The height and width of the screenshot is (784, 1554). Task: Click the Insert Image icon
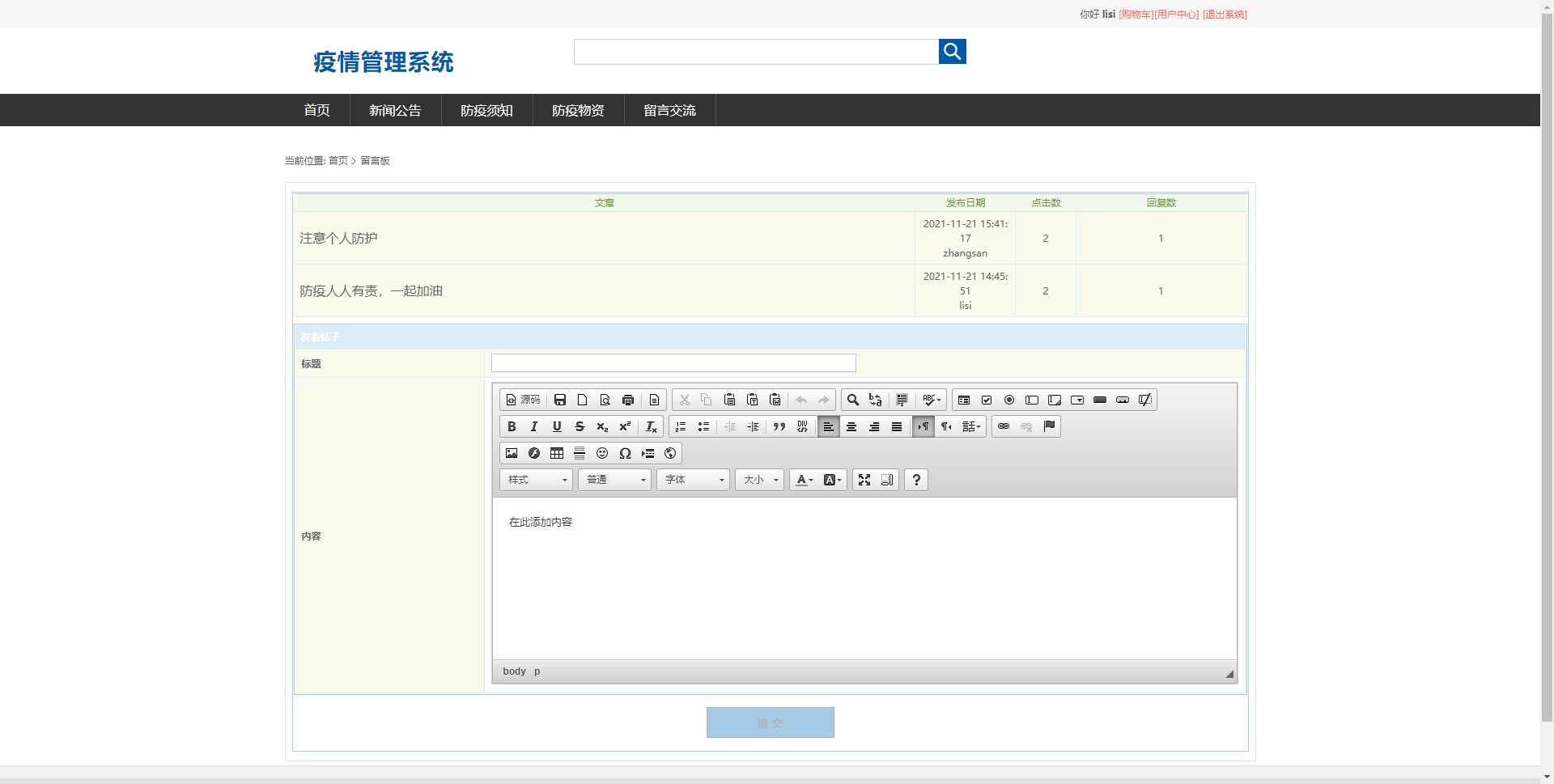click(x=512, y=453)
